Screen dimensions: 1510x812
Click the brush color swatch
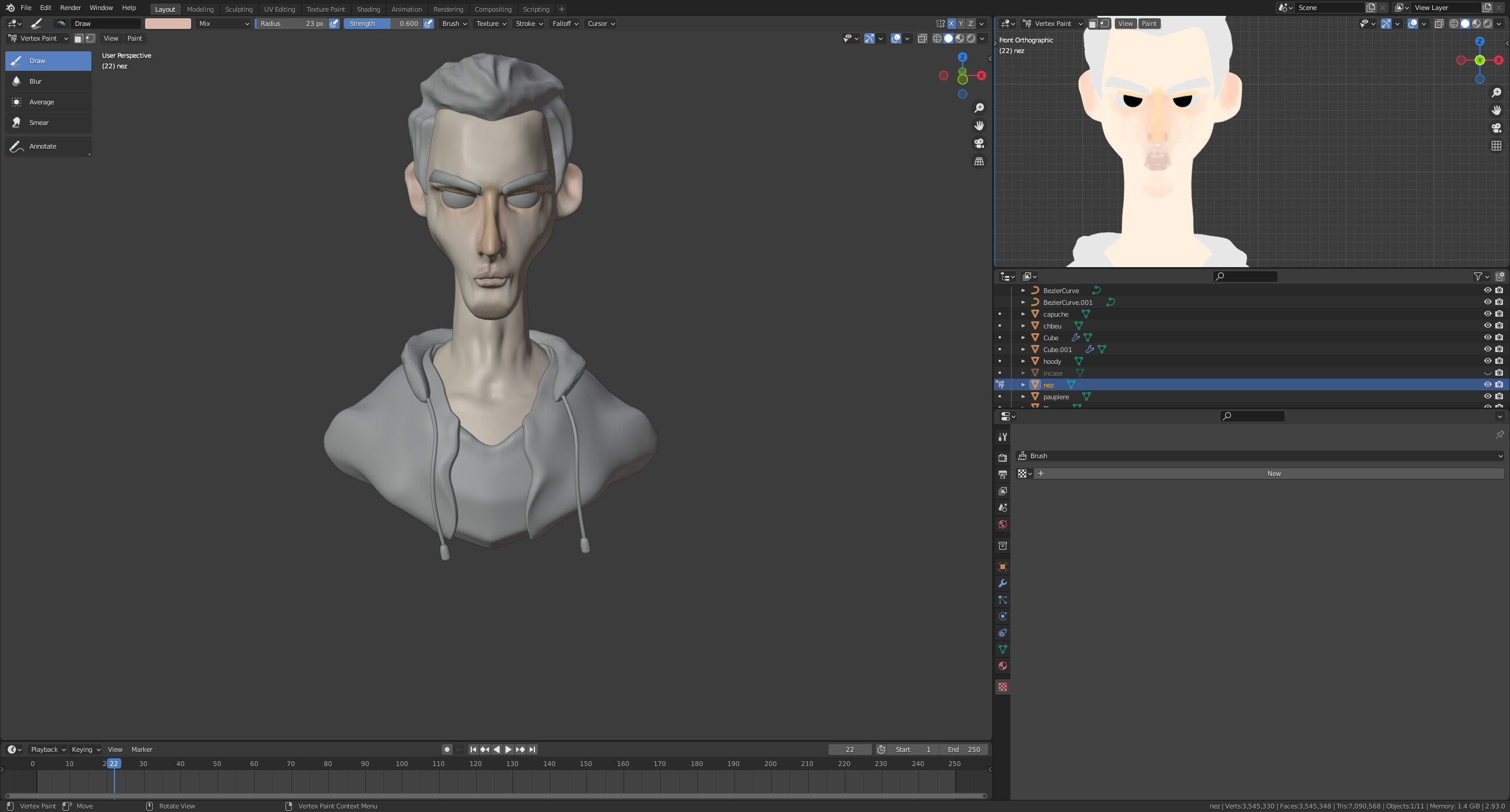168,24
